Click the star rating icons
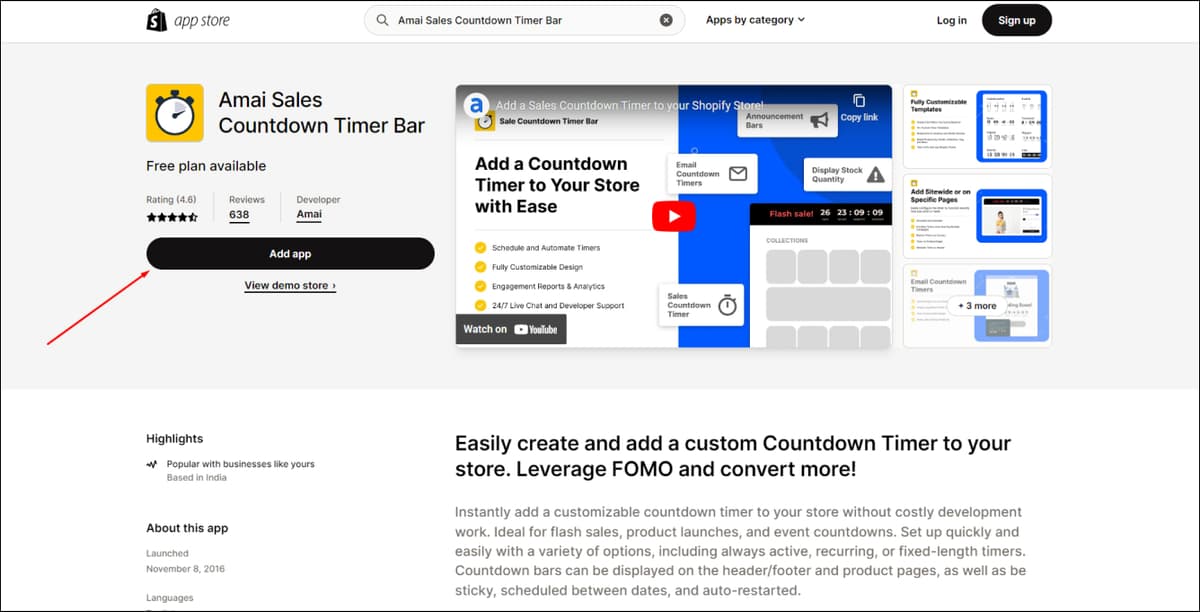 172,217
